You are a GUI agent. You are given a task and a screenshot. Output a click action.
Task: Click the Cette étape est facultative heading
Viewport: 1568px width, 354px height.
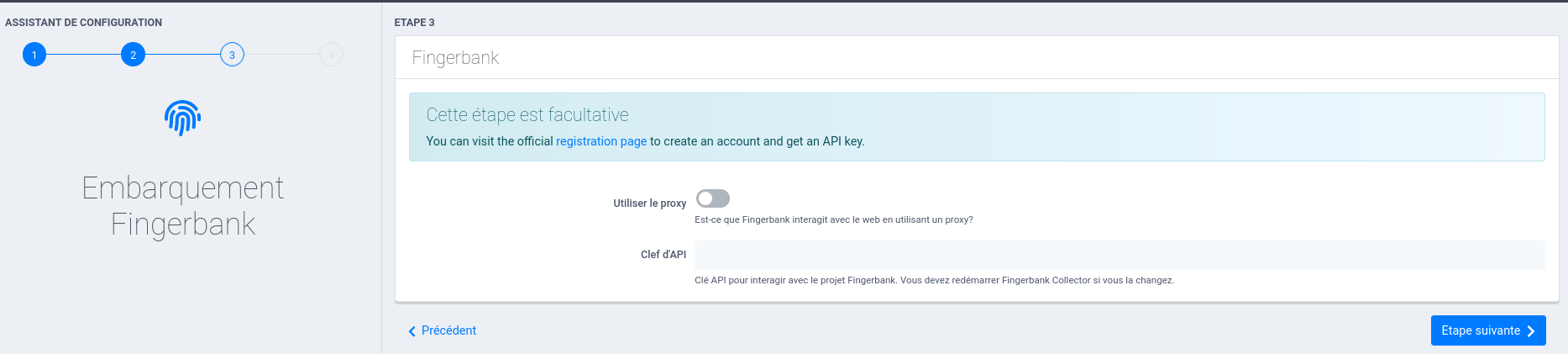(527, 114)
